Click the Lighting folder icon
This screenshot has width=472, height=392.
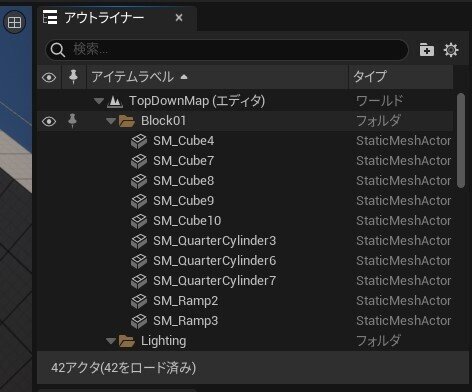(x=127, y=341)
